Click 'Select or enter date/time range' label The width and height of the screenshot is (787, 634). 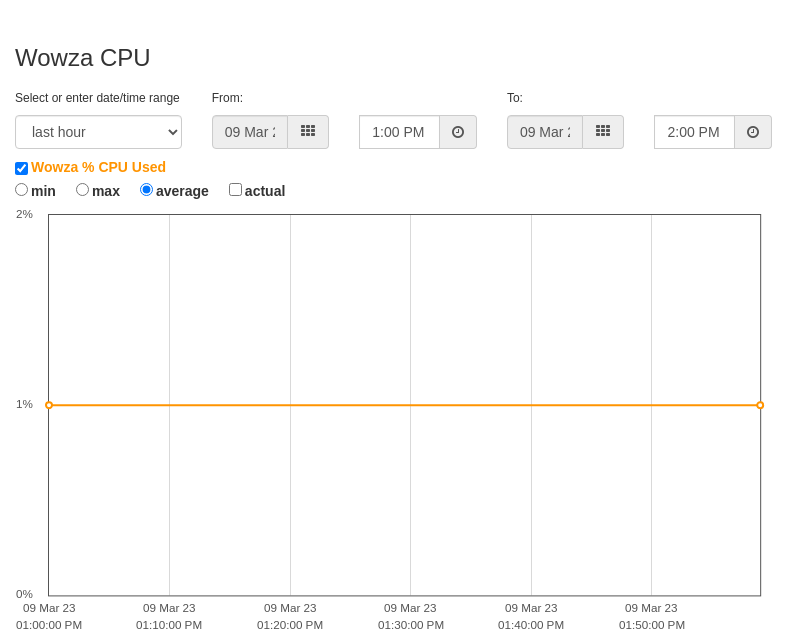point(97,98)
